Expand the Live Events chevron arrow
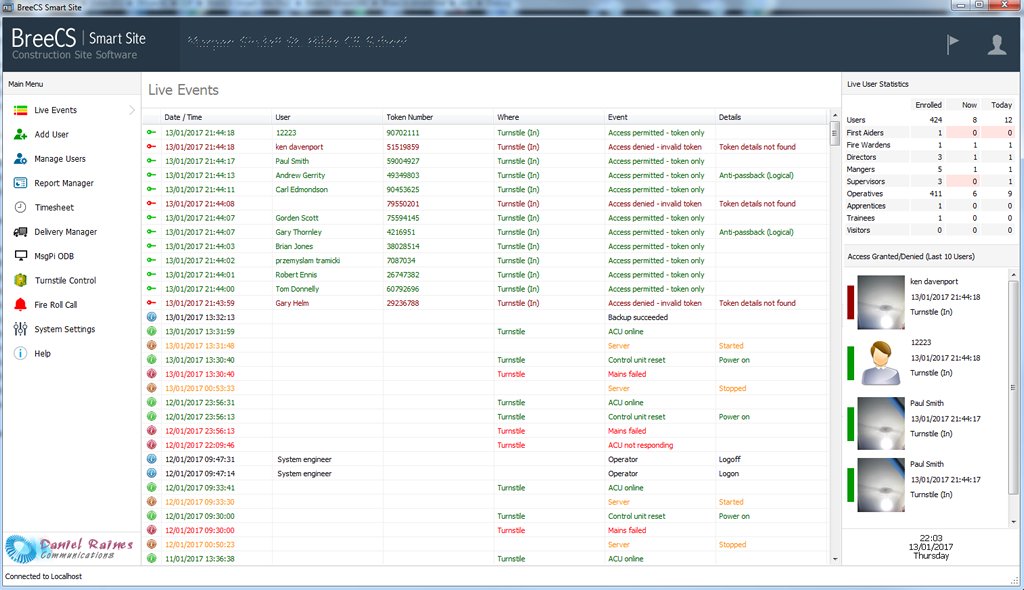Viewport: 1024px width, 590px height. tap(132, 110)
